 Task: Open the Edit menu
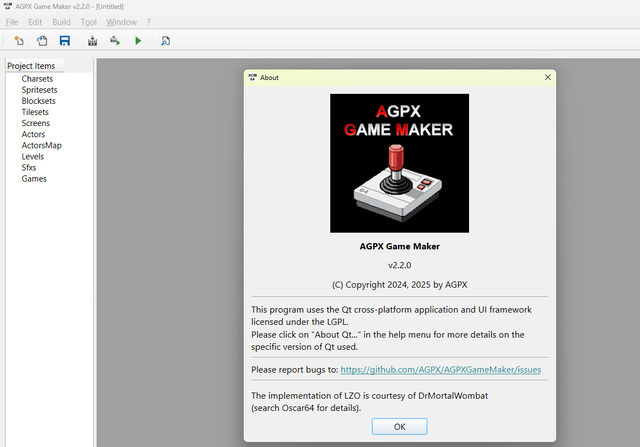pos(35,22)
